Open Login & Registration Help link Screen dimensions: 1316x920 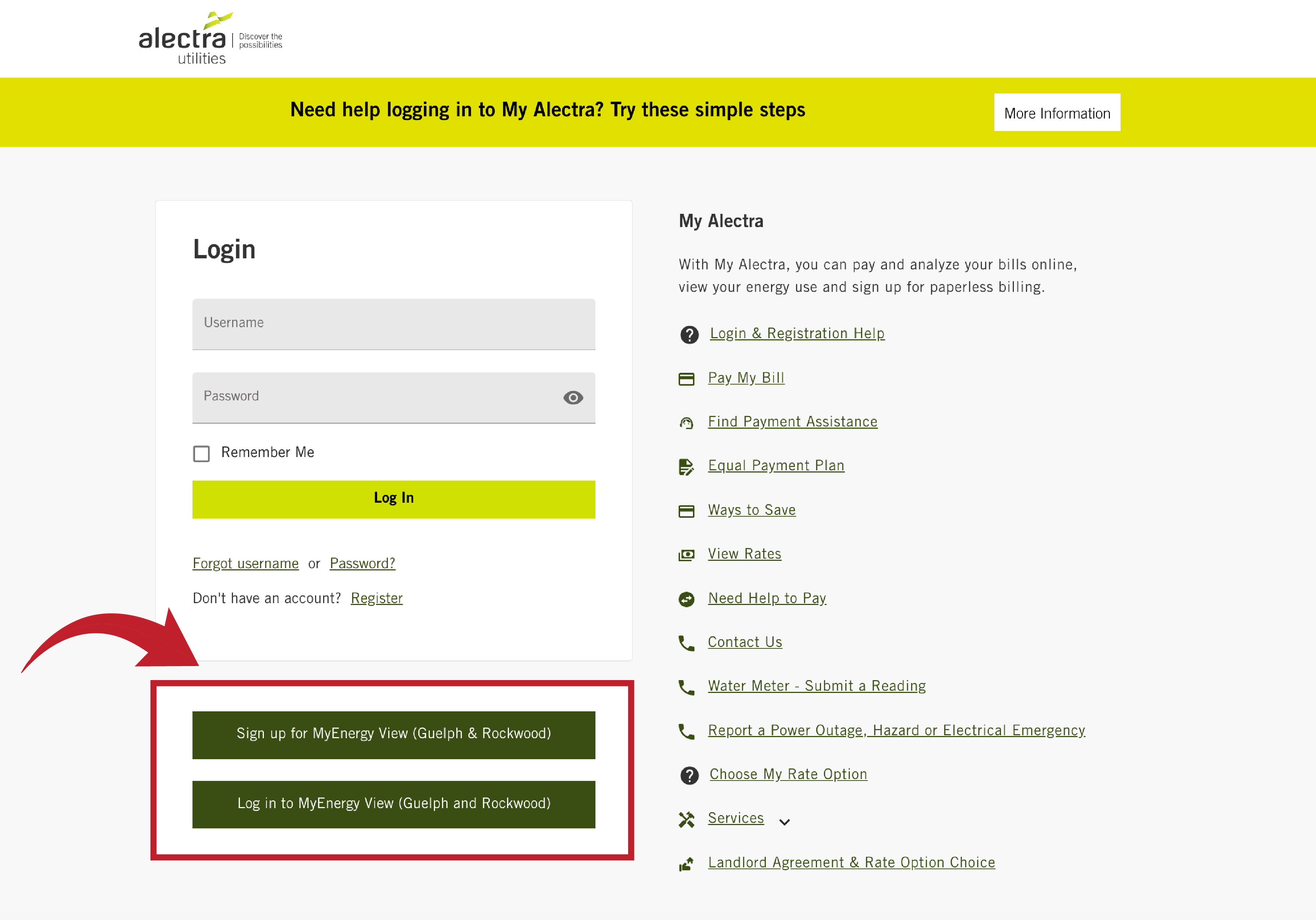click(x=797, y=334)
